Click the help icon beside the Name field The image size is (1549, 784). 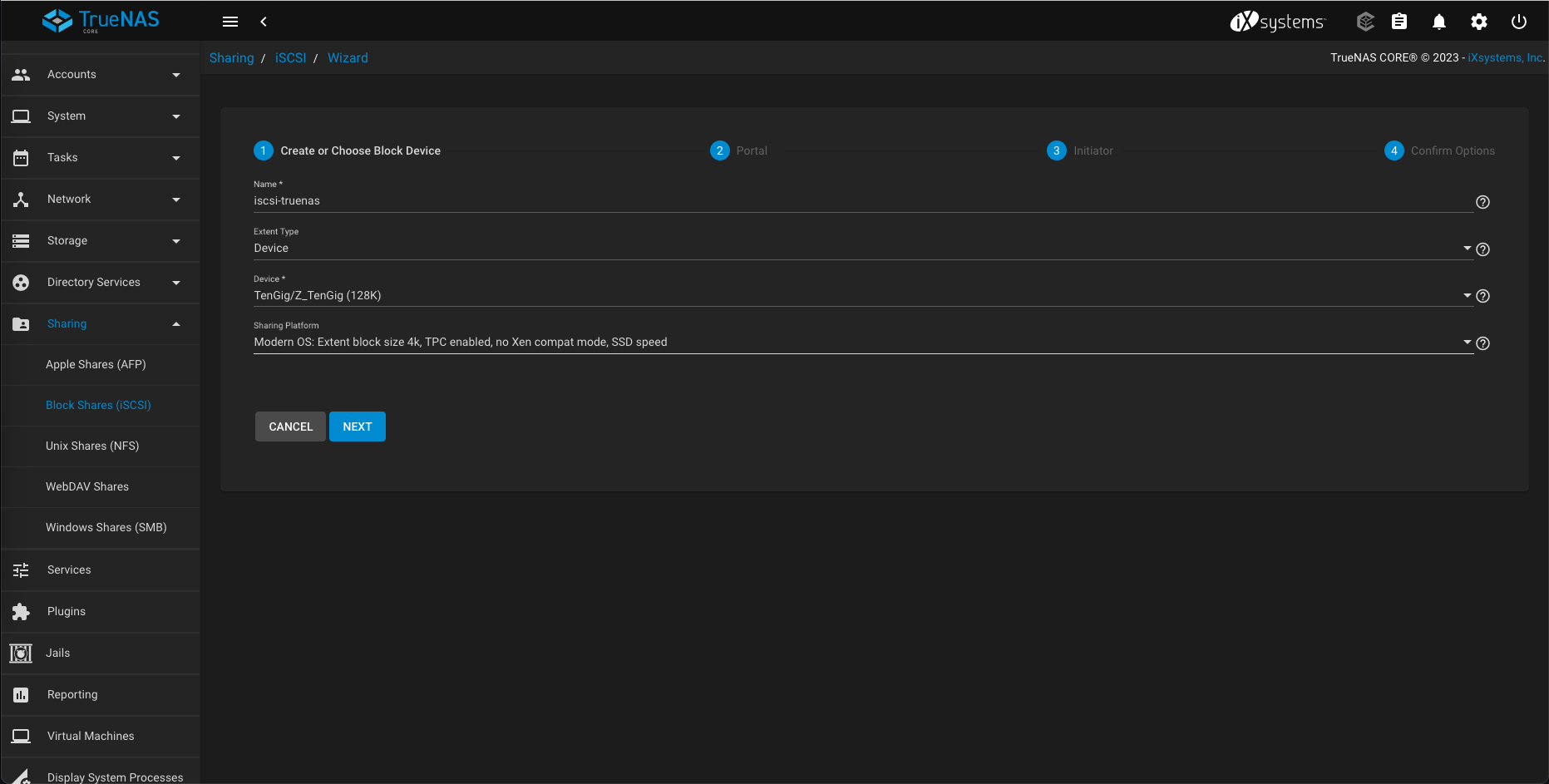(1482, 202)
